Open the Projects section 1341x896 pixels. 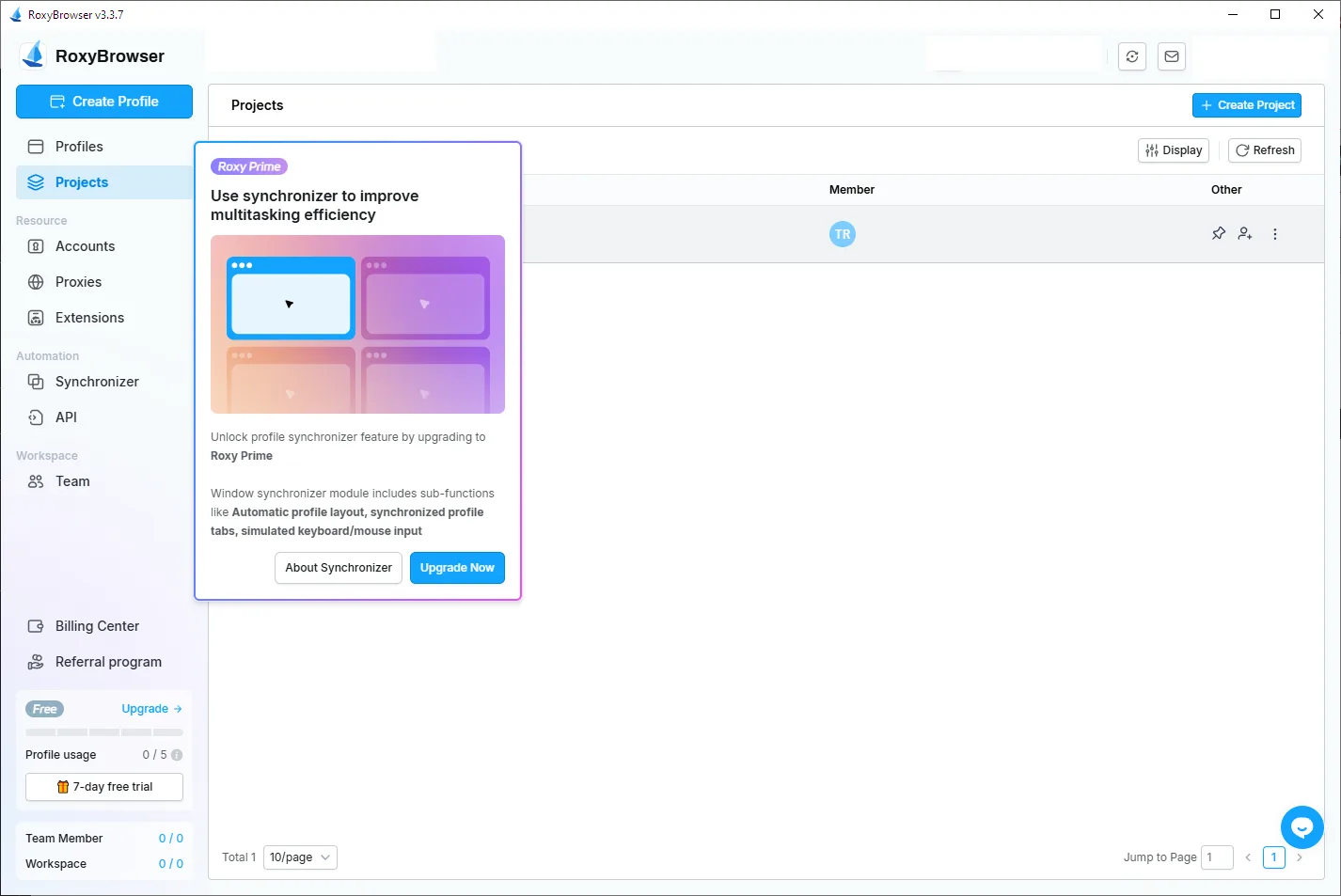(104, 182)
